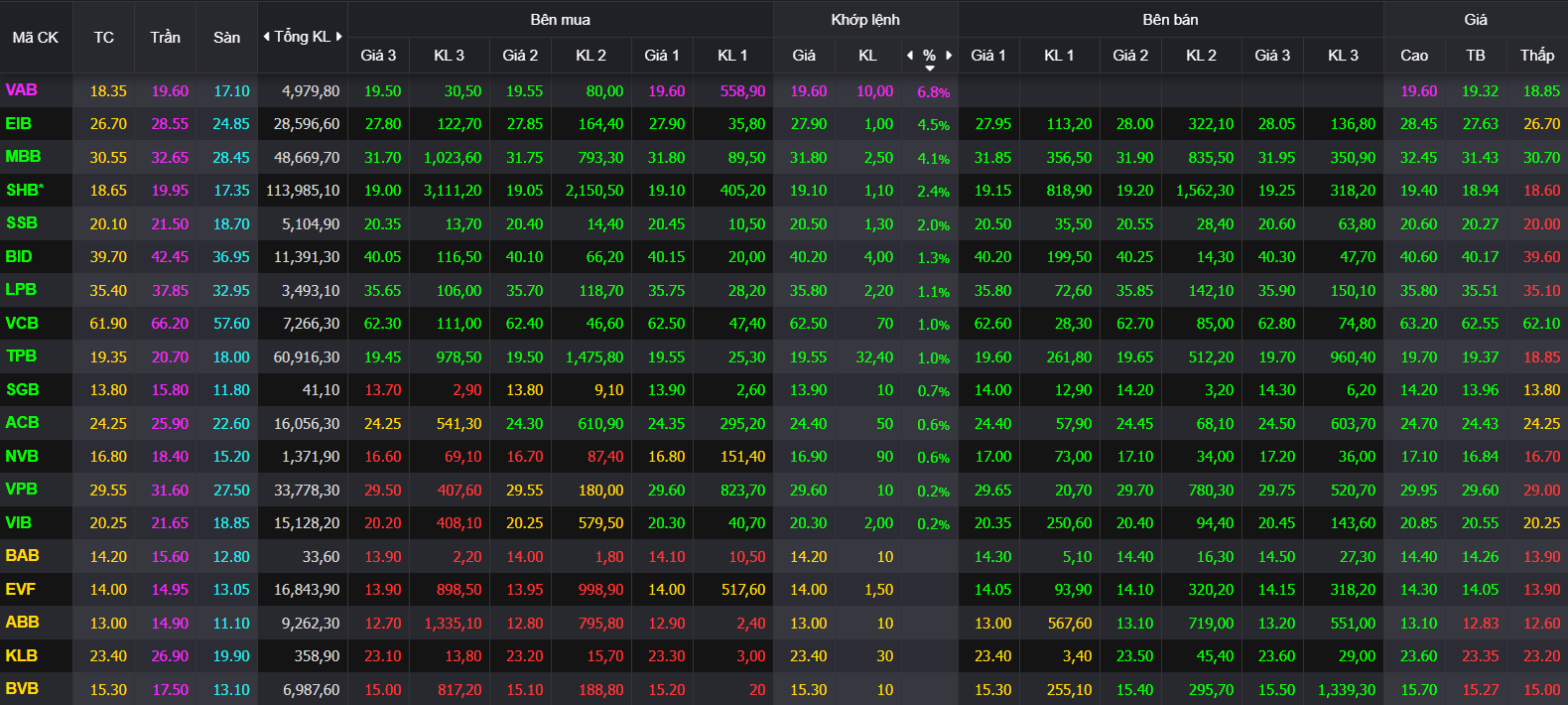Click SGB's total volume 41,10
Viewport: 1568px width, 705px height.
321,390
